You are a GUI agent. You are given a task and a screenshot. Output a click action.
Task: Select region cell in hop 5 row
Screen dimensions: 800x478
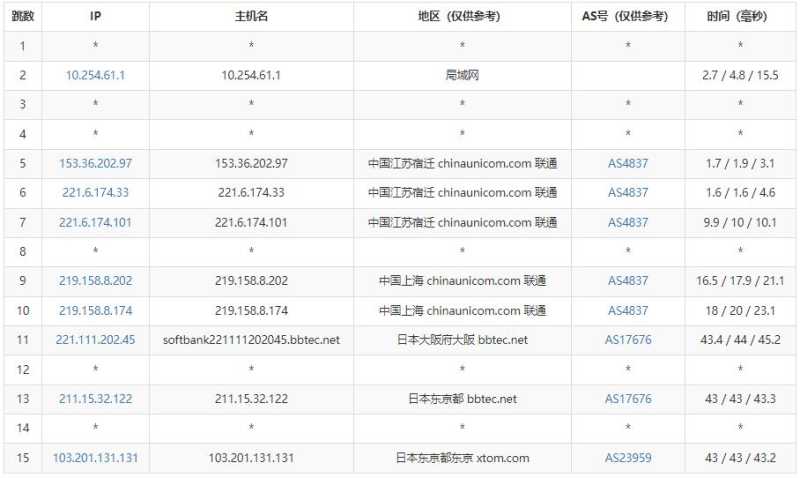coord(462,164)
